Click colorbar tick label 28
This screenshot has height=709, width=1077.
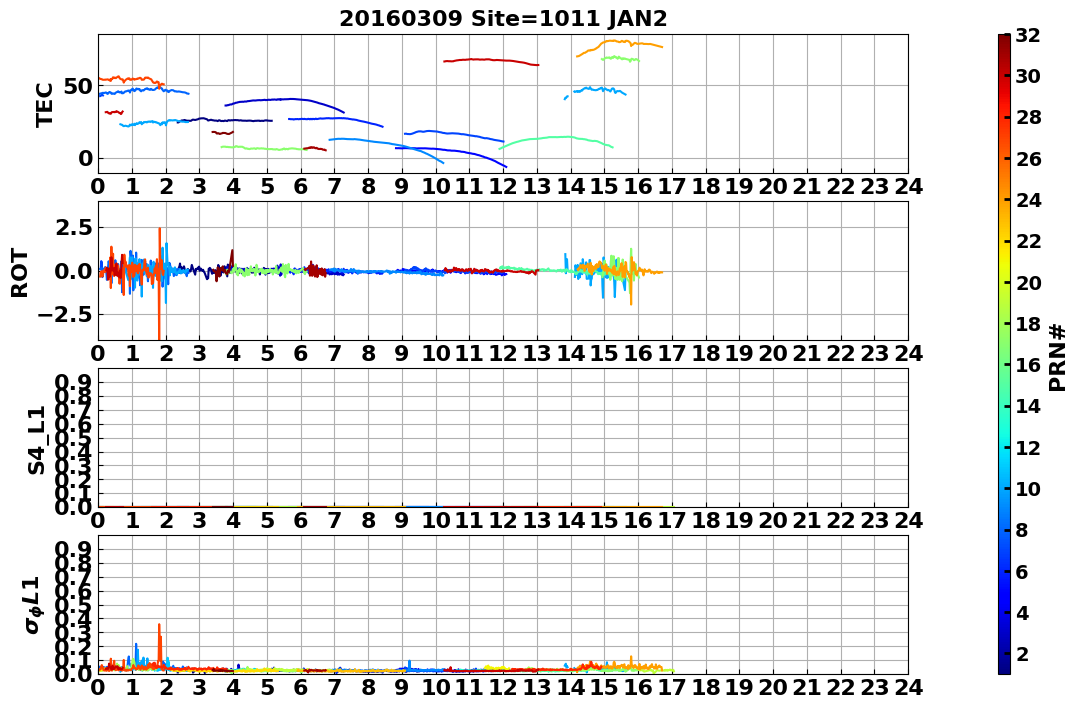tap(1027, 117)
